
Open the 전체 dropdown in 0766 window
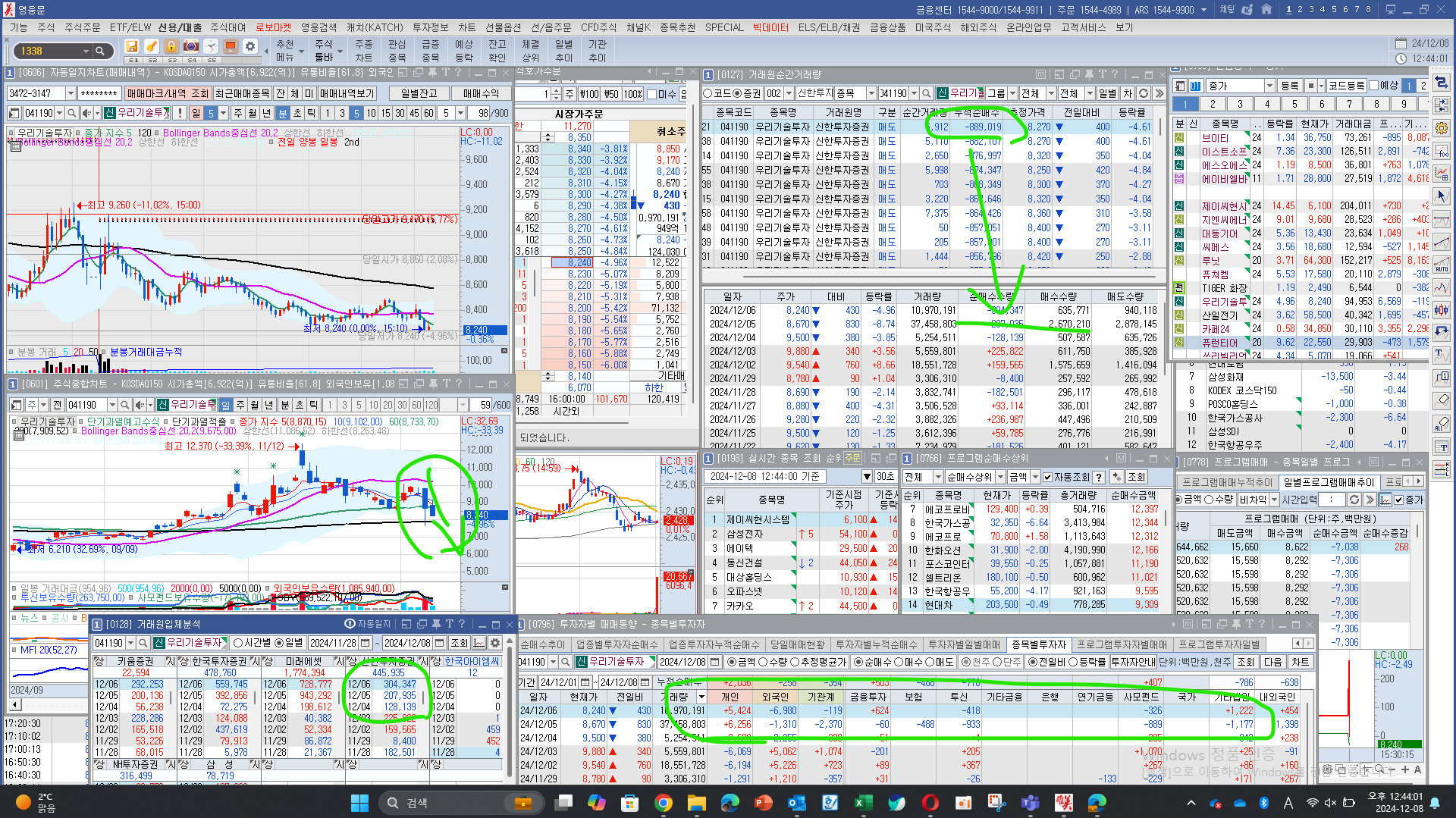coord(937,477)
